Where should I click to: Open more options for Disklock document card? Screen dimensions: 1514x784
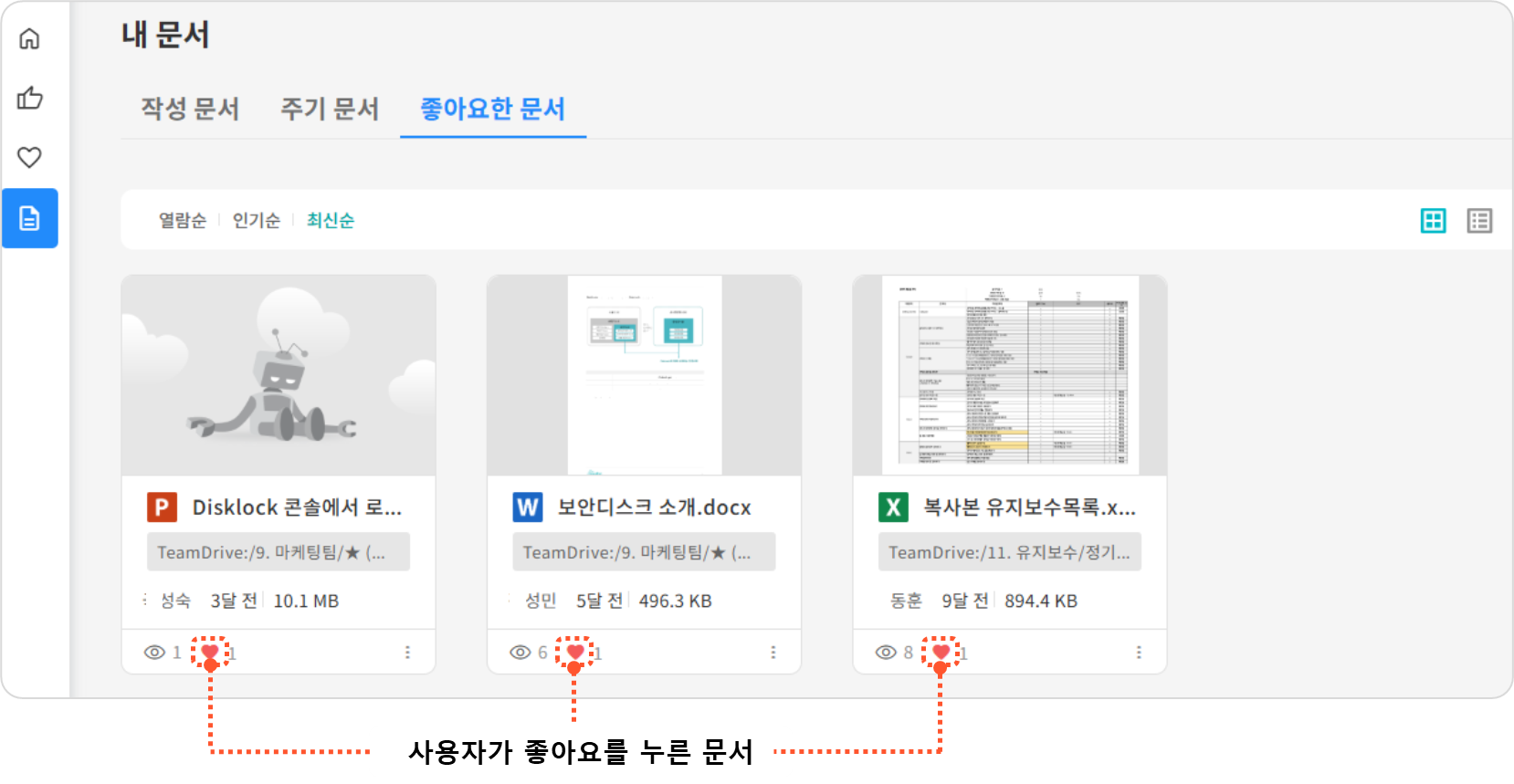point(407,653)
